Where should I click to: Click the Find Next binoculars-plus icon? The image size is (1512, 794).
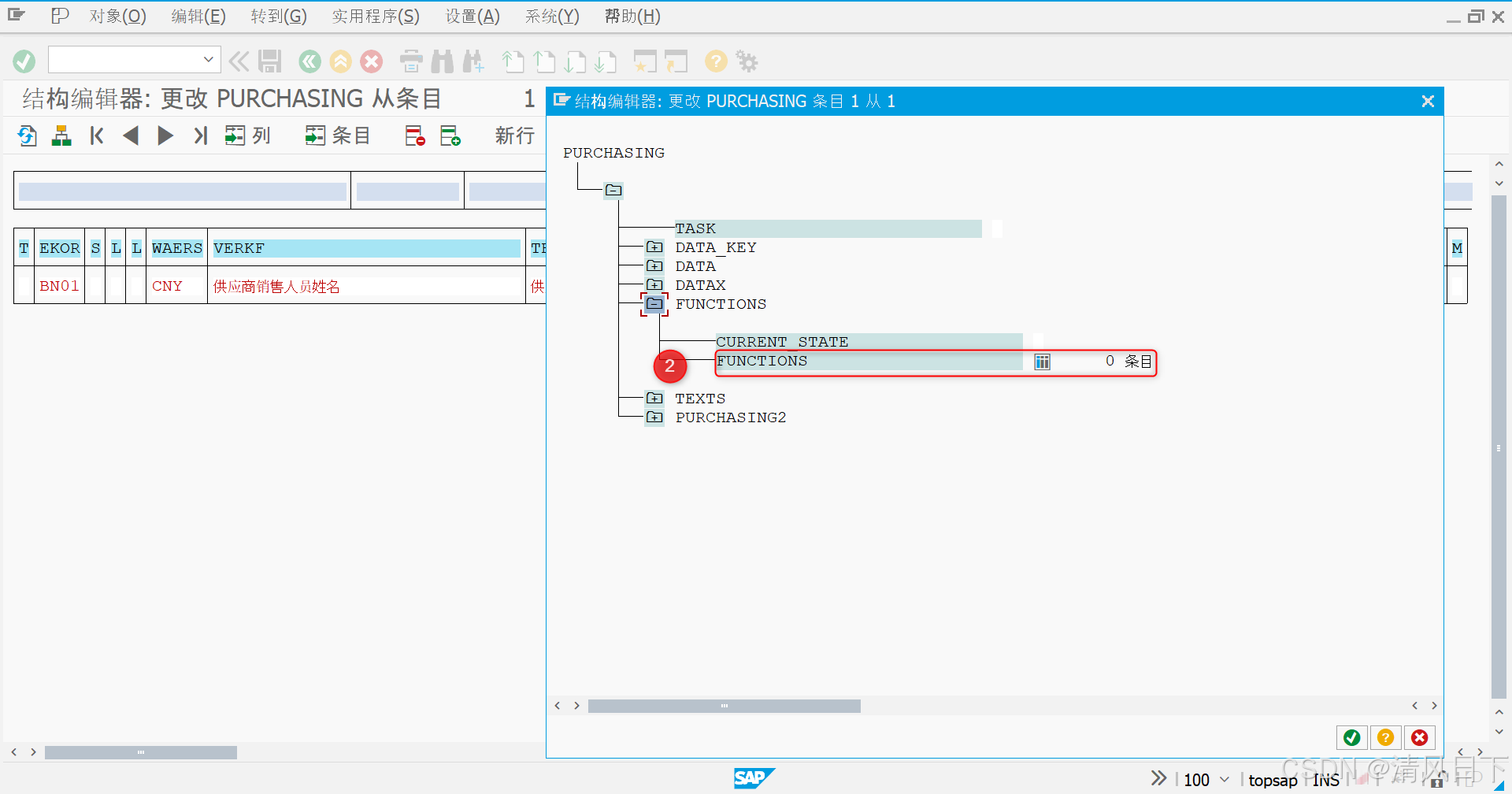tap(473, 61)
